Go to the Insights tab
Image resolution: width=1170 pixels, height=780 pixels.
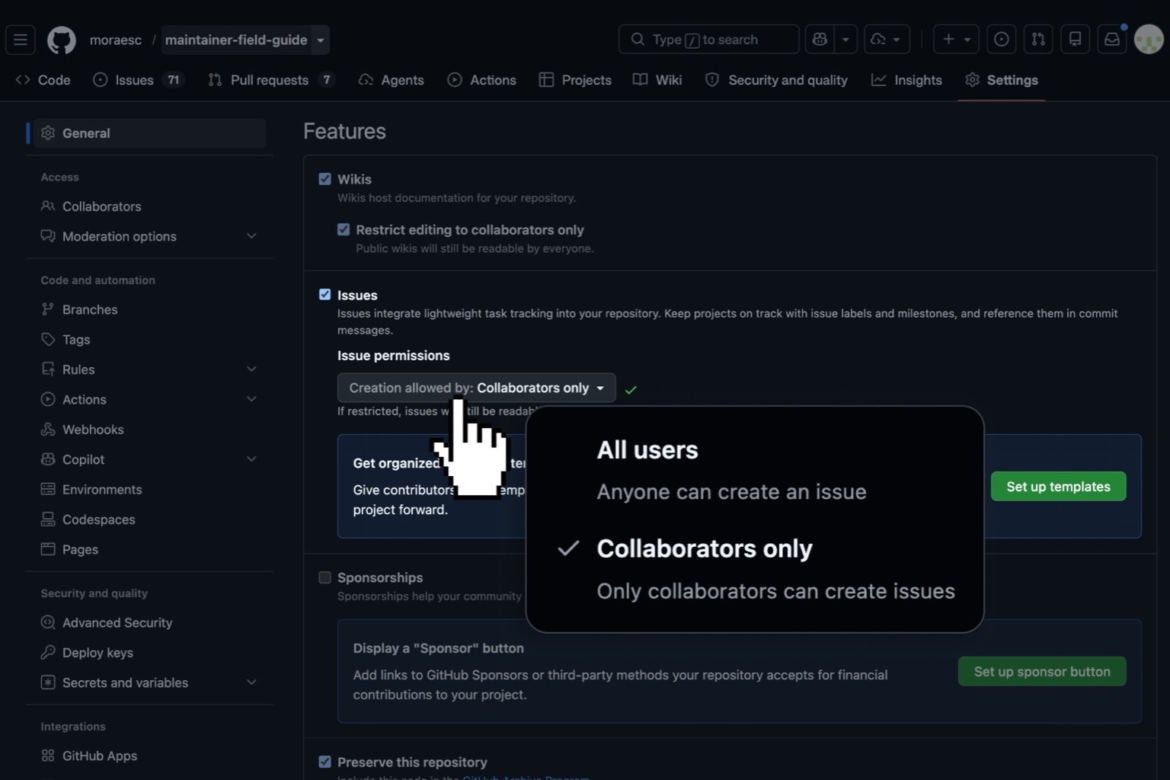coord(907,80)
